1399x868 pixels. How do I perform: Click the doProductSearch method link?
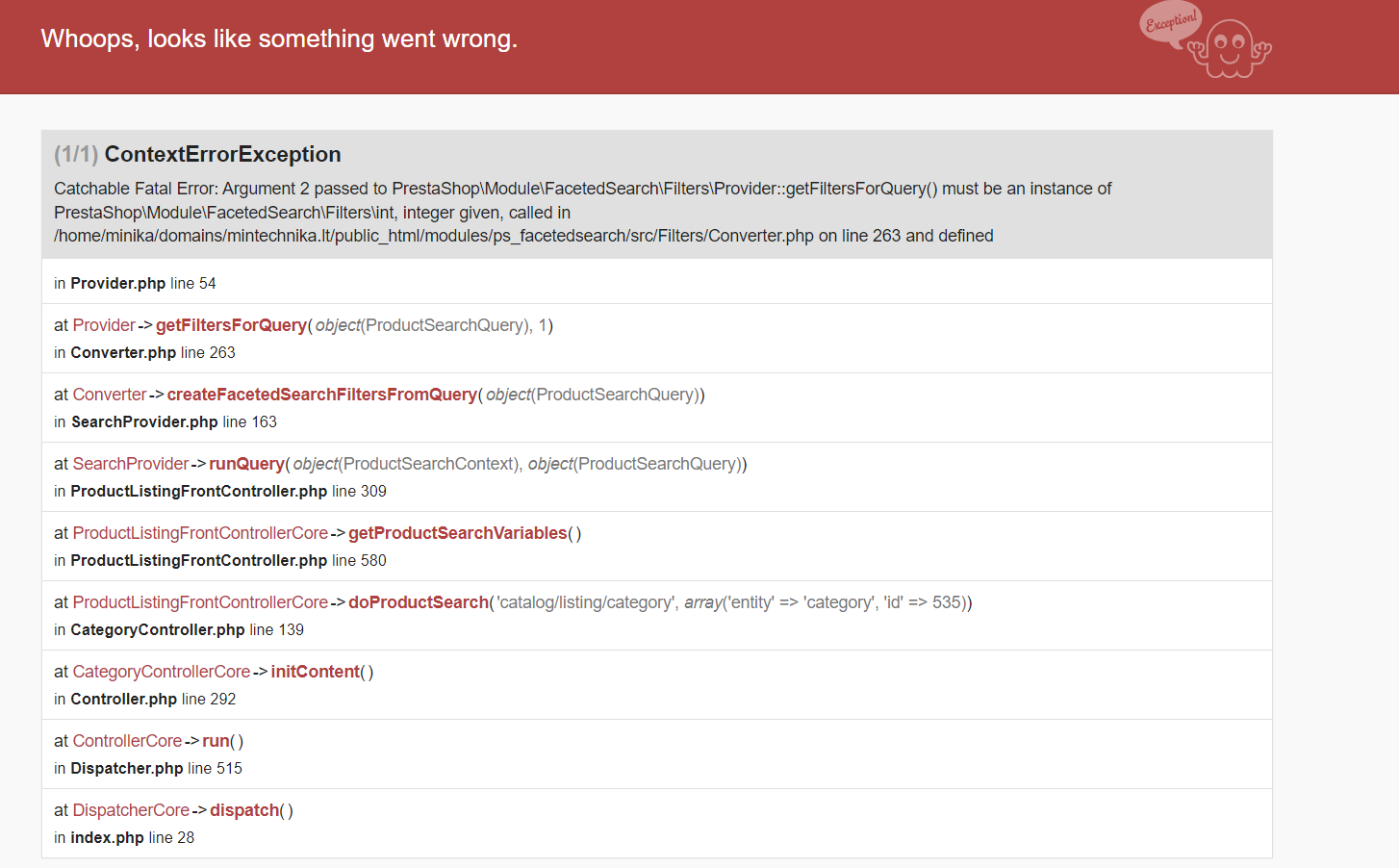click(x=419, y=602)
